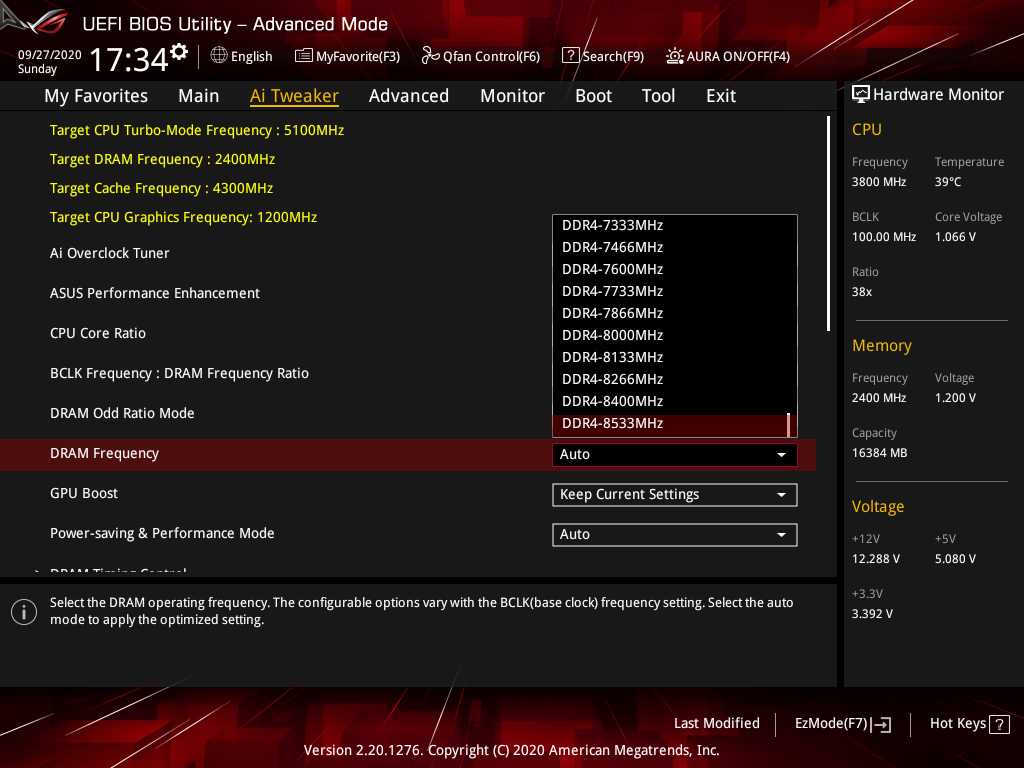1024x768 pixels.
Task: Select the Ai Tweaker tab
Action: [294, 96]
